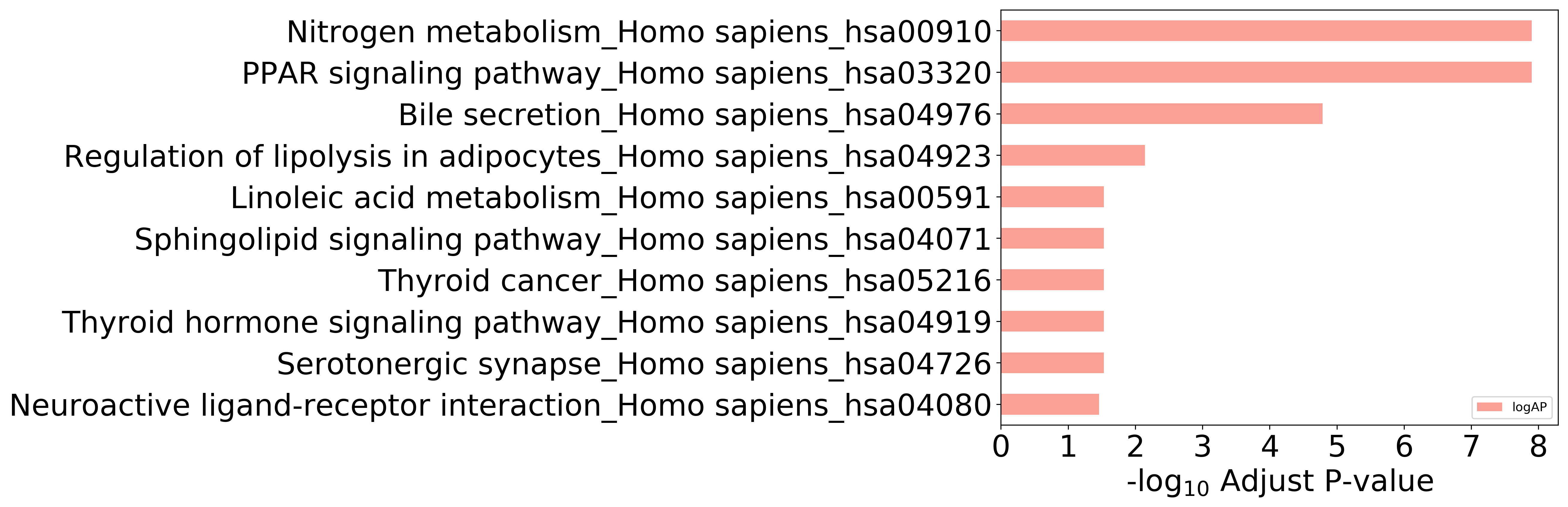Click the x-axis tick label 0
The height and width of the screenshot is (507, 1568).
pyautogui.click(x=1001, y=447)
